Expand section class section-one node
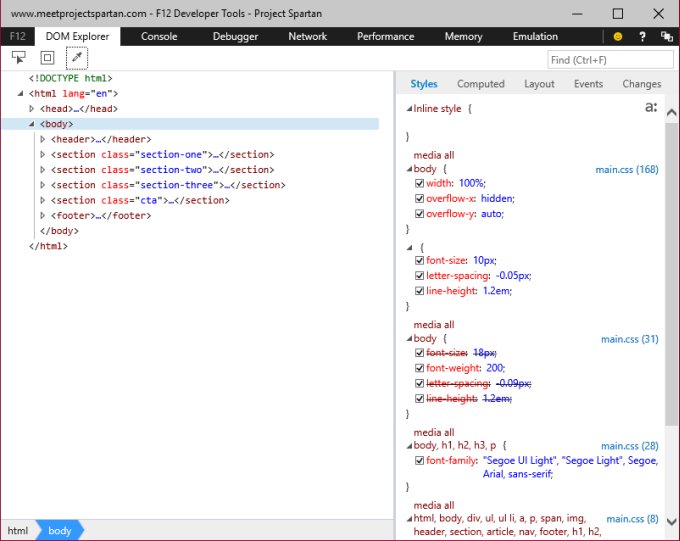The image size is (680, 541). coord(42,154)
